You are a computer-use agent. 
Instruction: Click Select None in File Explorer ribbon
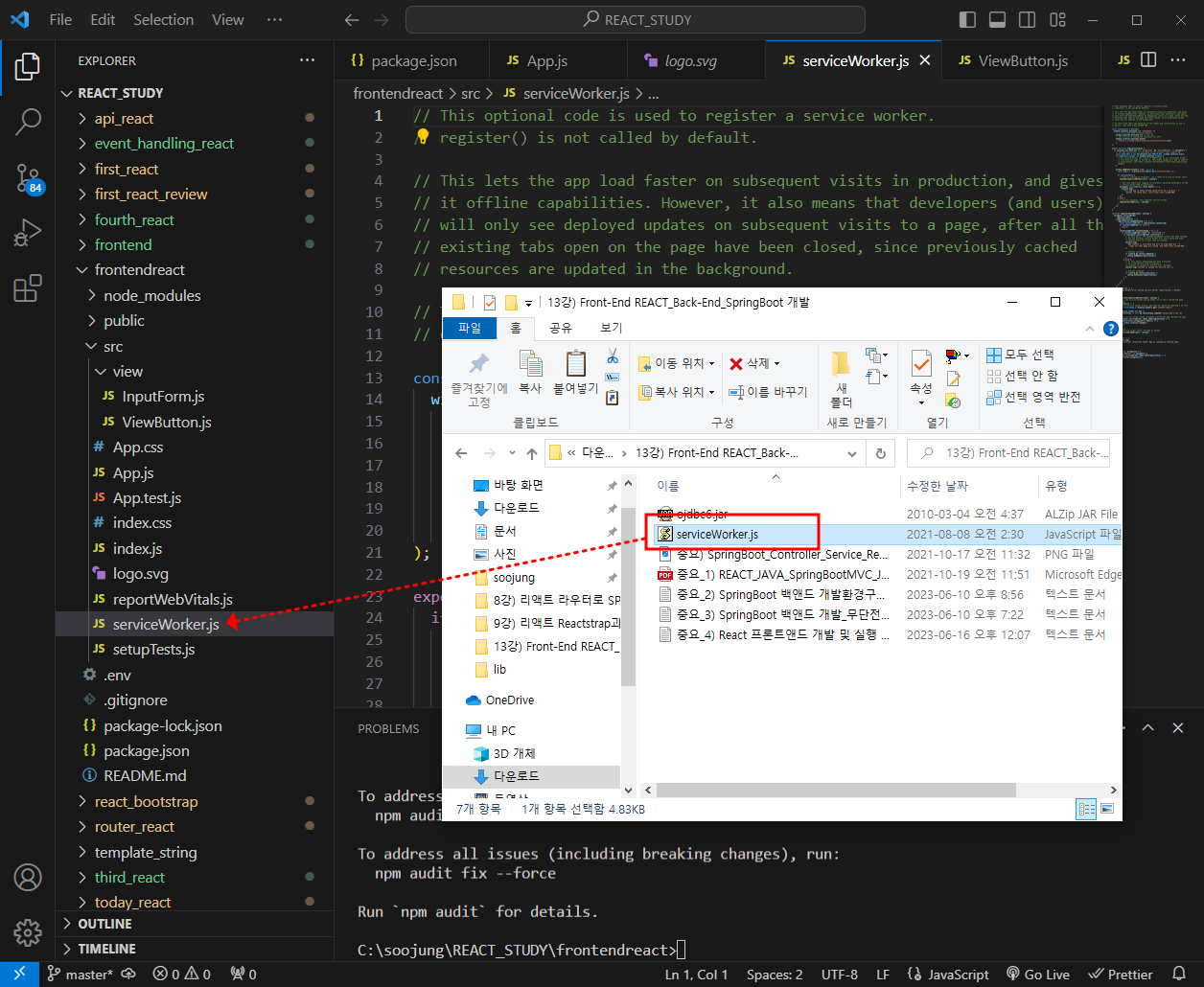pos(1022,376)
